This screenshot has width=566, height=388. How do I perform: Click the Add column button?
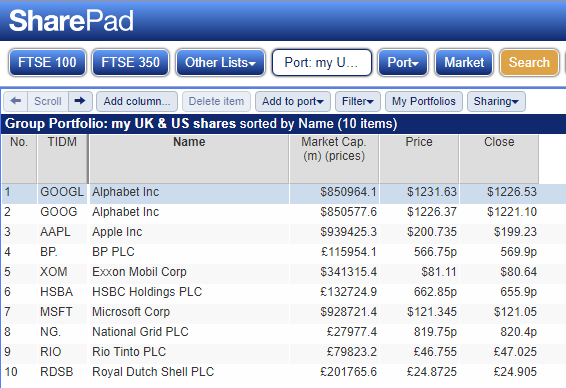[137, 101]
